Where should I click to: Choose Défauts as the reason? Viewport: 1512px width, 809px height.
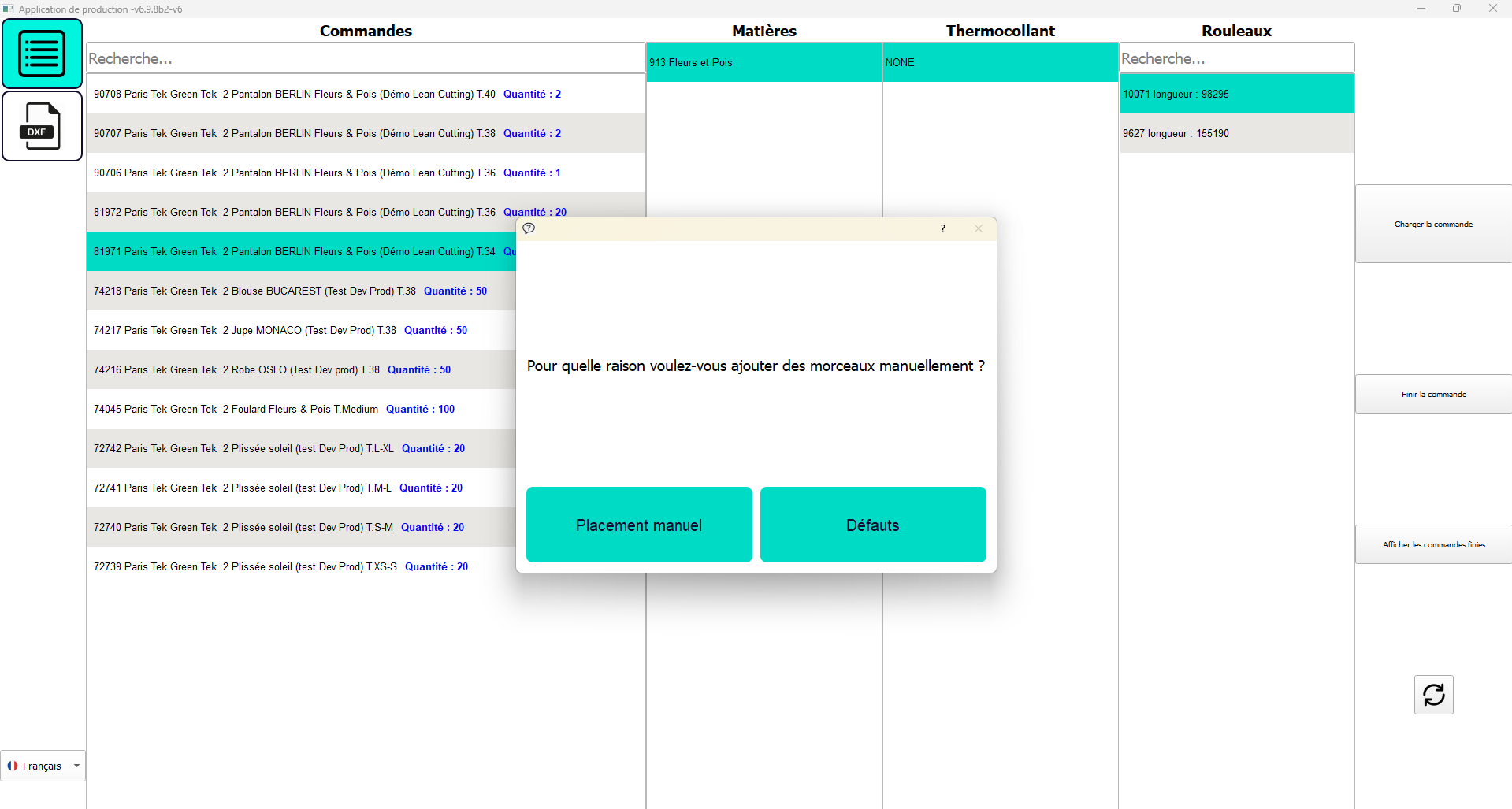click(872, 525)
